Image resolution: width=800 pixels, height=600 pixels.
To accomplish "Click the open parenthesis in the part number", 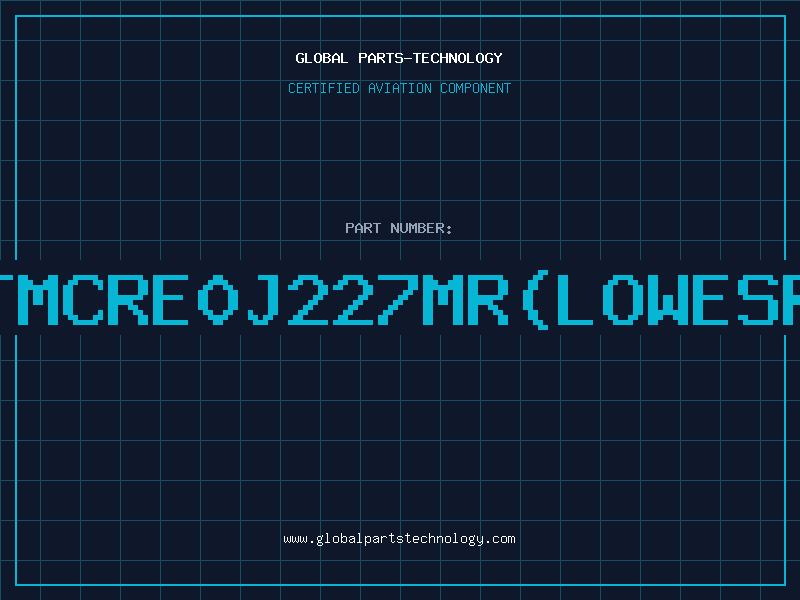I will pos(536,300).
